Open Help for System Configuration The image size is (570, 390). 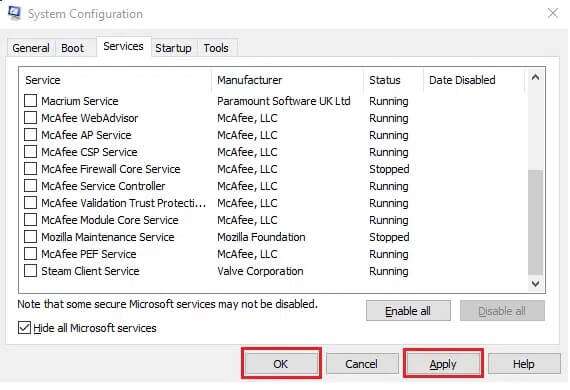point(523,364)
